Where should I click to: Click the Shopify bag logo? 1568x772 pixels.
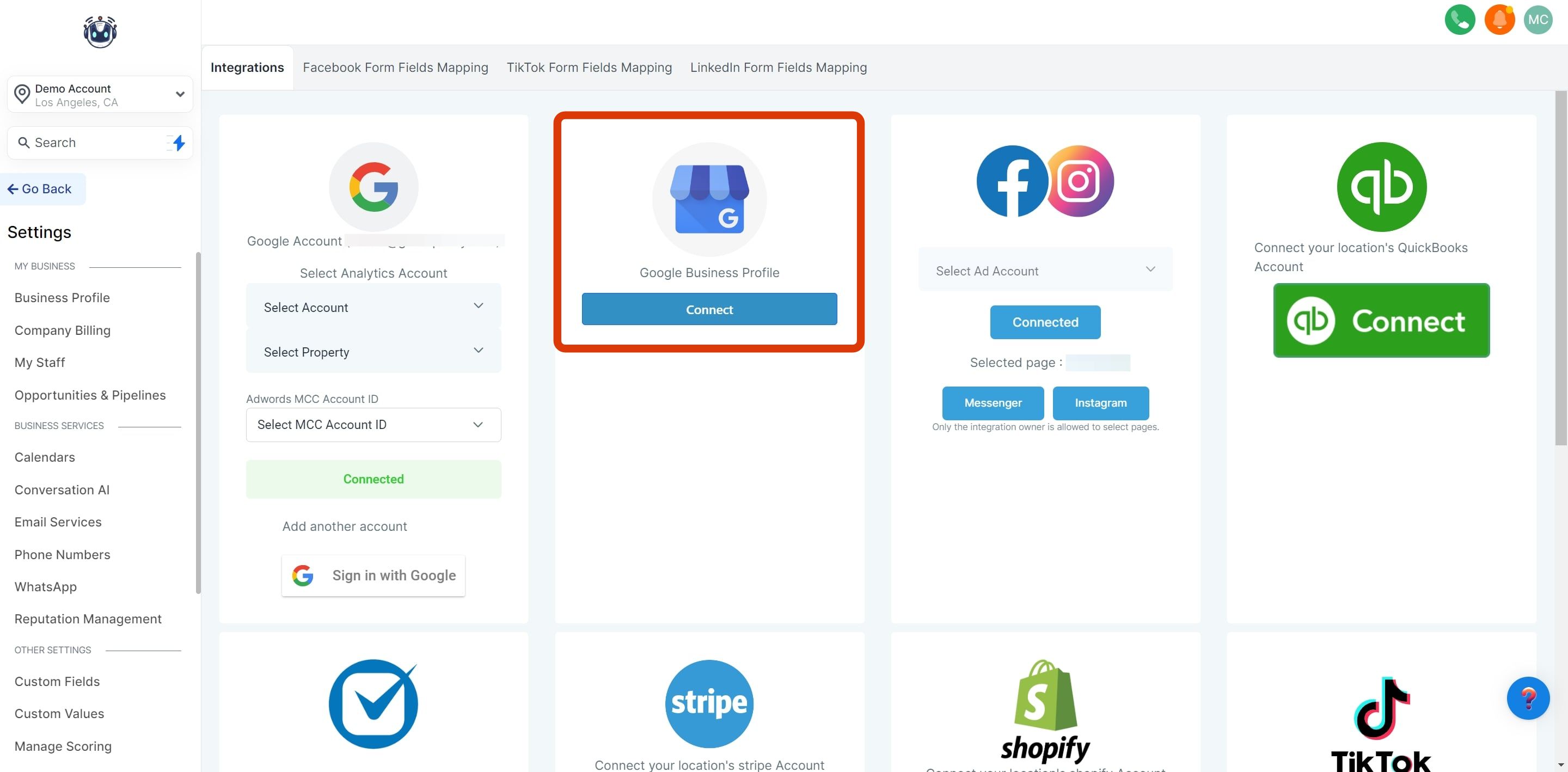click(1045, 696)
